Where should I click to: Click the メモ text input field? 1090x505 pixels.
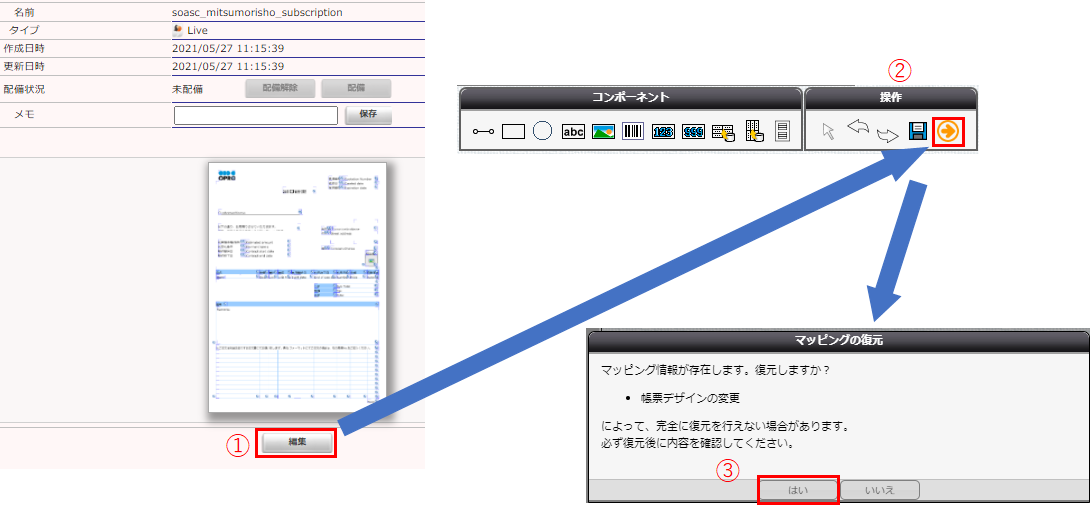(256, 115)
